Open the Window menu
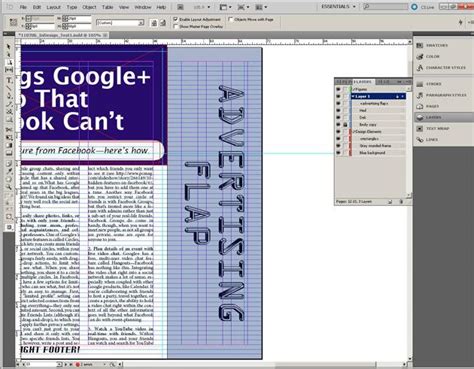This screenshot has height=369, width=474. point(143,7)
